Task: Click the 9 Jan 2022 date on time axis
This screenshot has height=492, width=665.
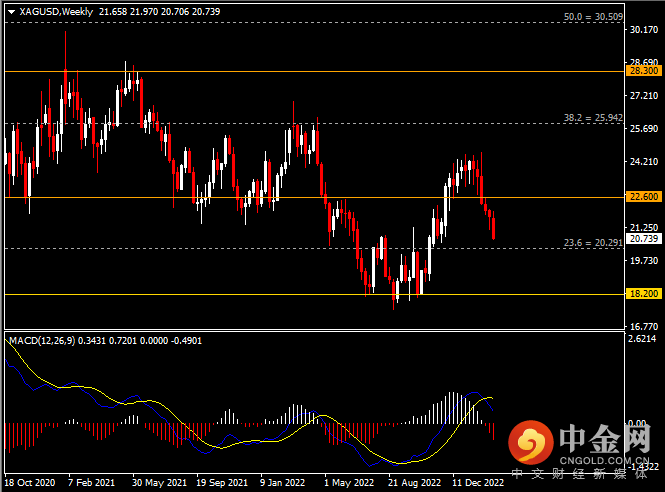Action: (x=281, y=482)
